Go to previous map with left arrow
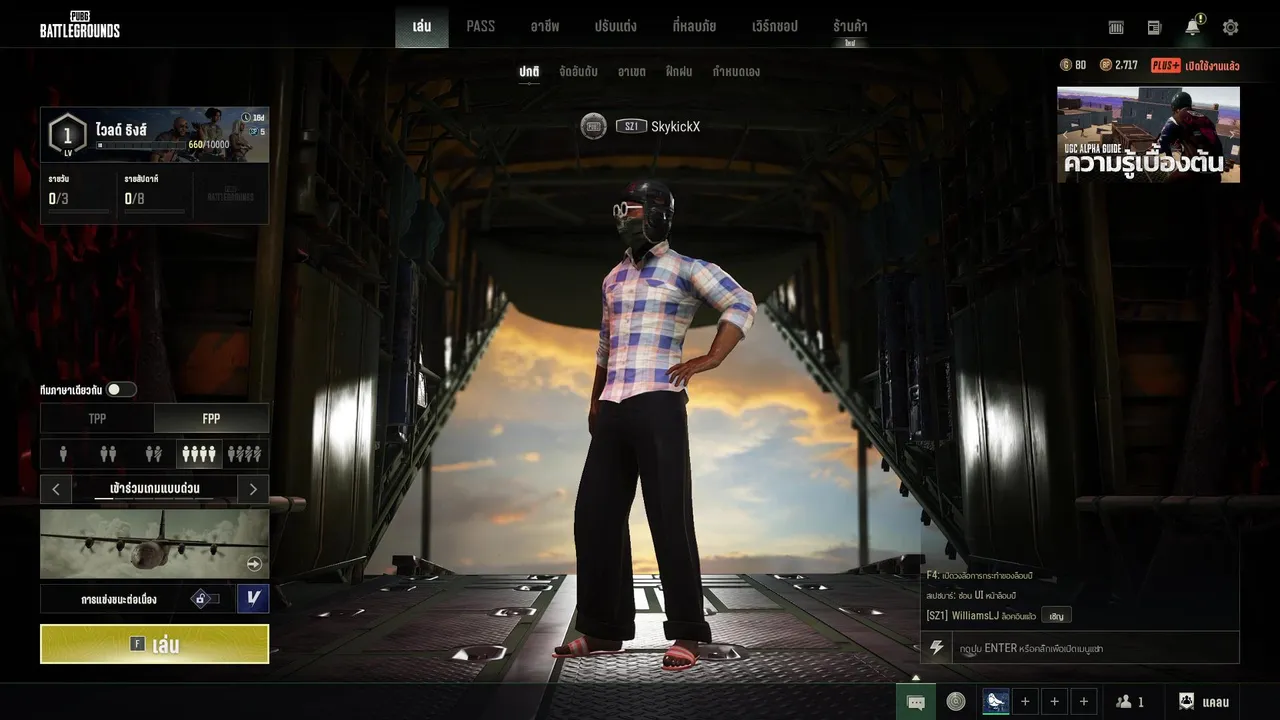The height and width of the screenshot is (720, 1280). click(x=56, y=489)
